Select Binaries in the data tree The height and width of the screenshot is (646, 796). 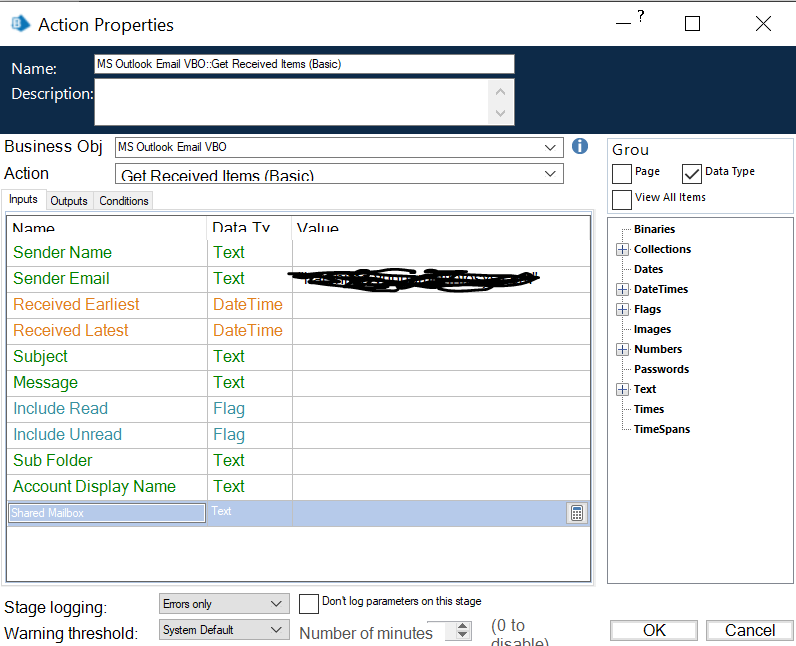tap(654, 229)
